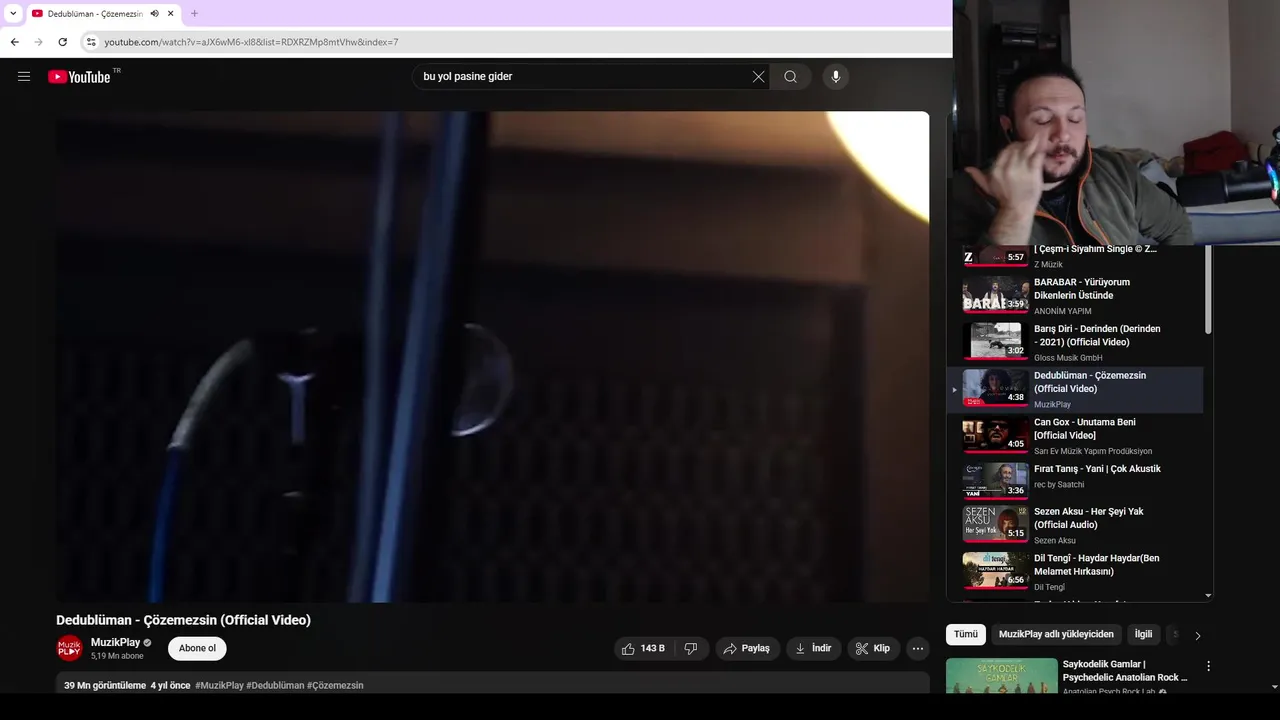Click the magnifier search button
This screenshot has height=720, width=1280.
(x=790, y=77)
